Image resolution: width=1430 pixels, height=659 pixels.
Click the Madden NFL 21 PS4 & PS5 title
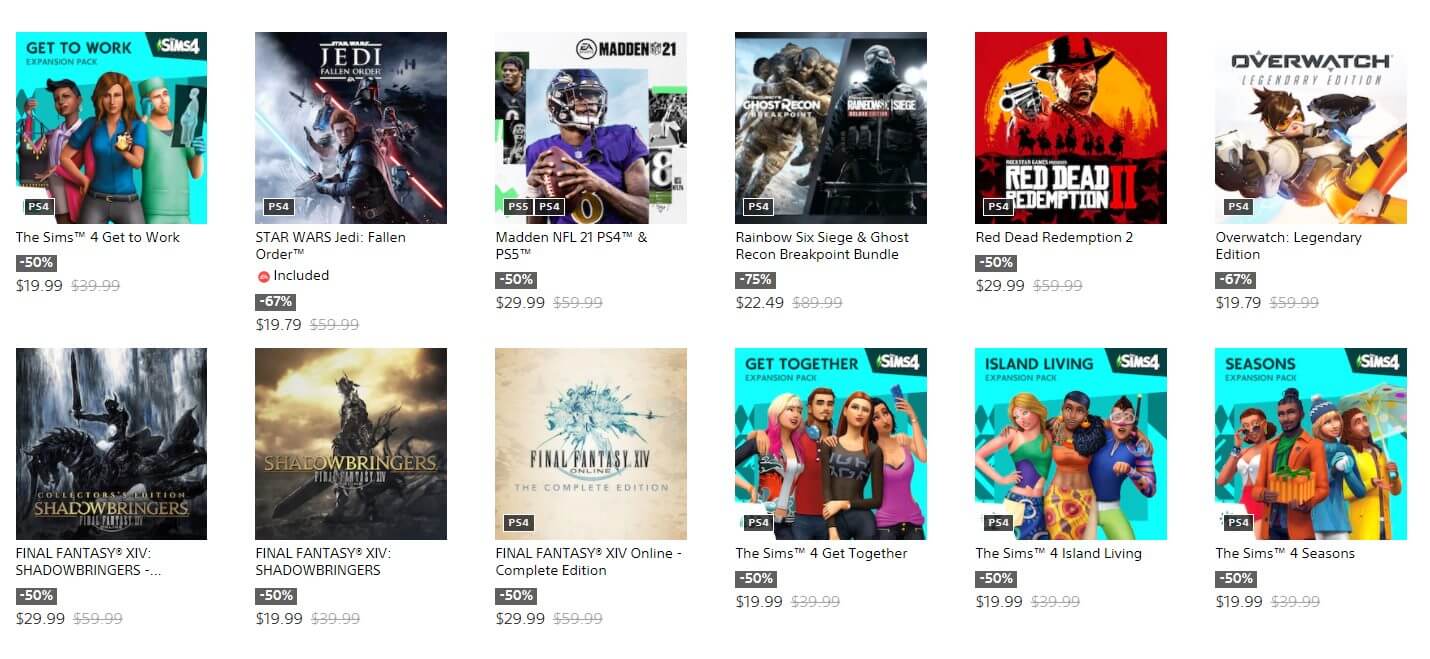click(x=571, y=246)
